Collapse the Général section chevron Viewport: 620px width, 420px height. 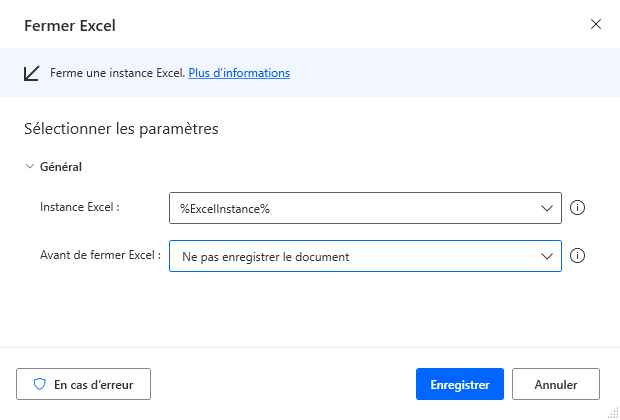[29, 167]
